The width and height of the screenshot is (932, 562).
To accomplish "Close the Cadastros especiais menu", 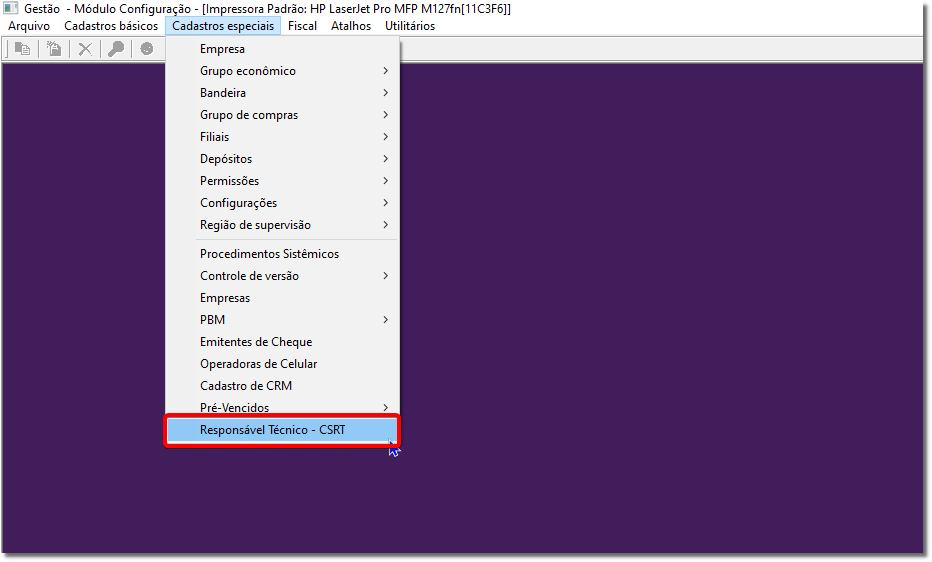I will tap(223, 26).
